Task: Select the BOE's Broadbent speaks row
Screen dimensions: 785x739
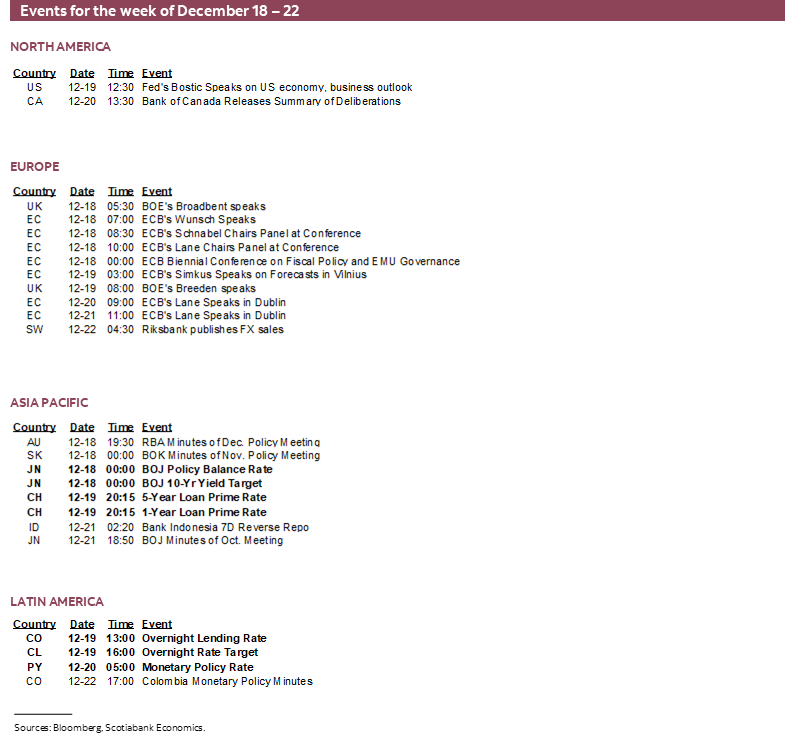Action: (203, 206)
